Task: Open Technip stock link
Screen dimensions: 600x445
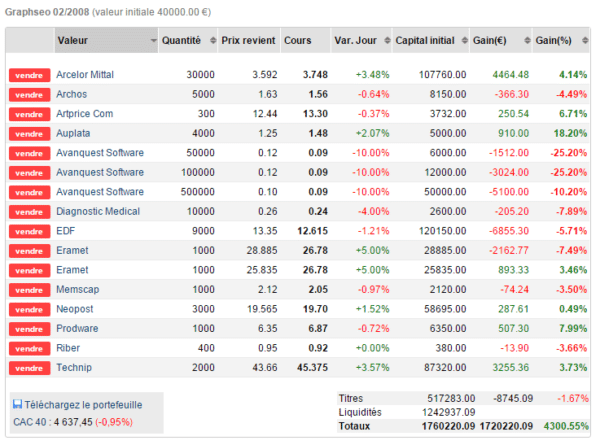Action: click(x=74, y=367)
